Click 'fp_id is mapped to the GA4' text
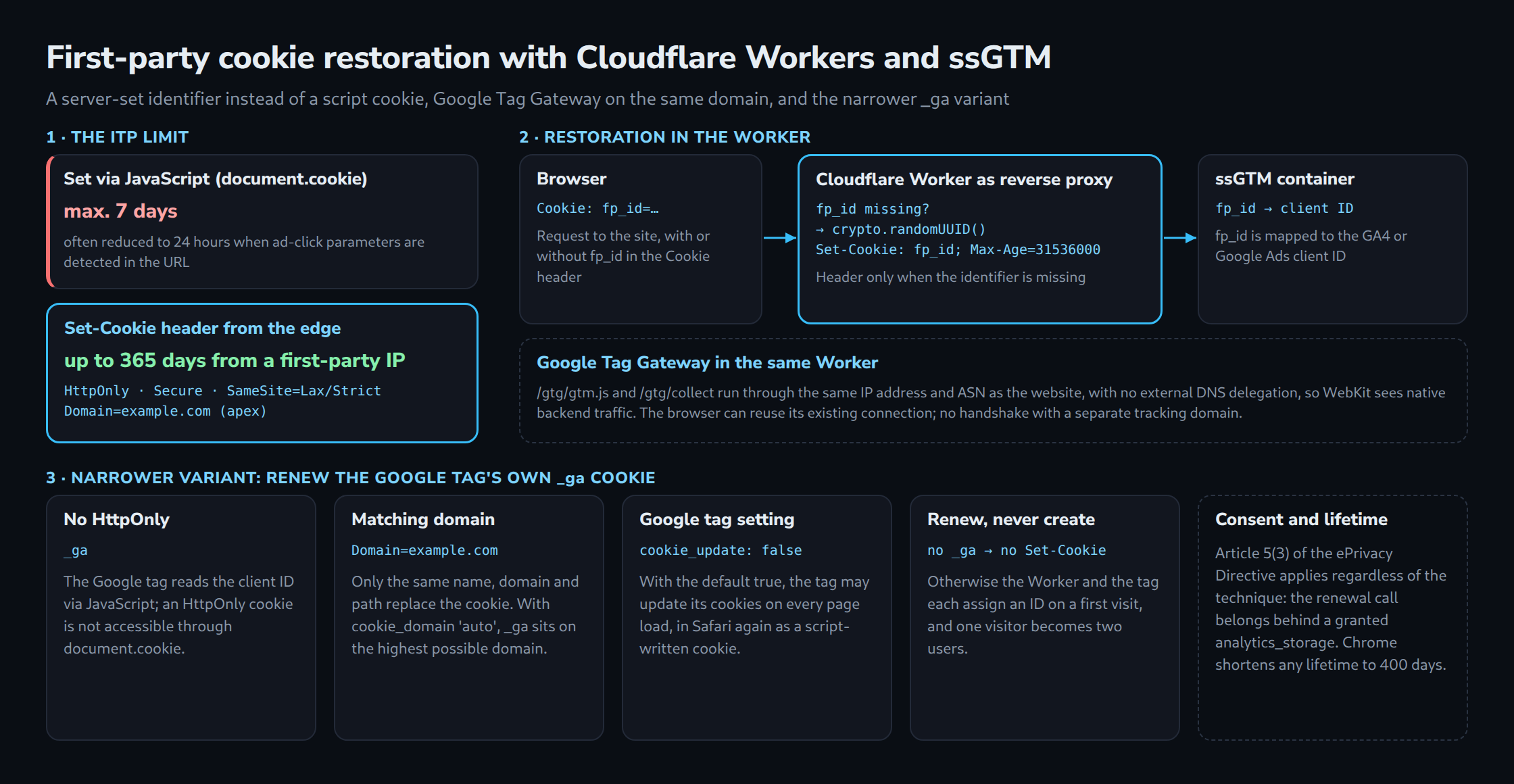Image resolution: width=1514 pixels, height=784 pixels. pos(1311,246)
